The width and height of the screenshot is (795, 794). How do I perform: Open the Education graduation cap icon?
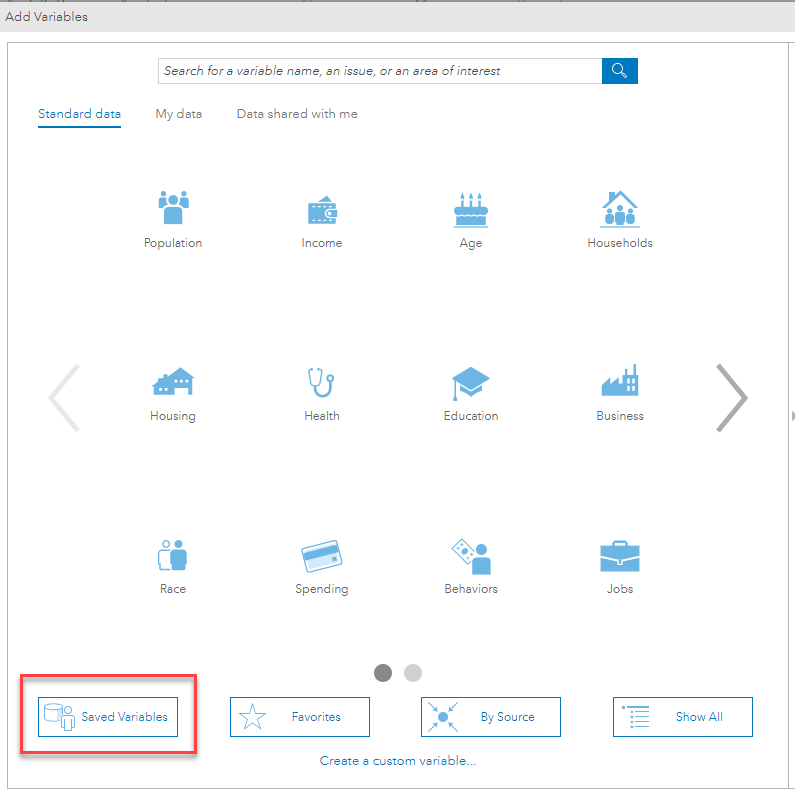(x=471, y=383)
